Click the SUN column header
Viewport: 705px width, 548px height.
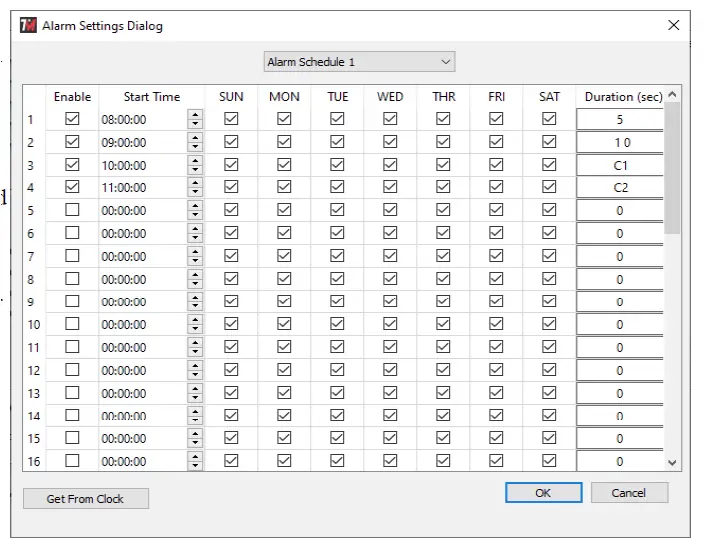231,97
